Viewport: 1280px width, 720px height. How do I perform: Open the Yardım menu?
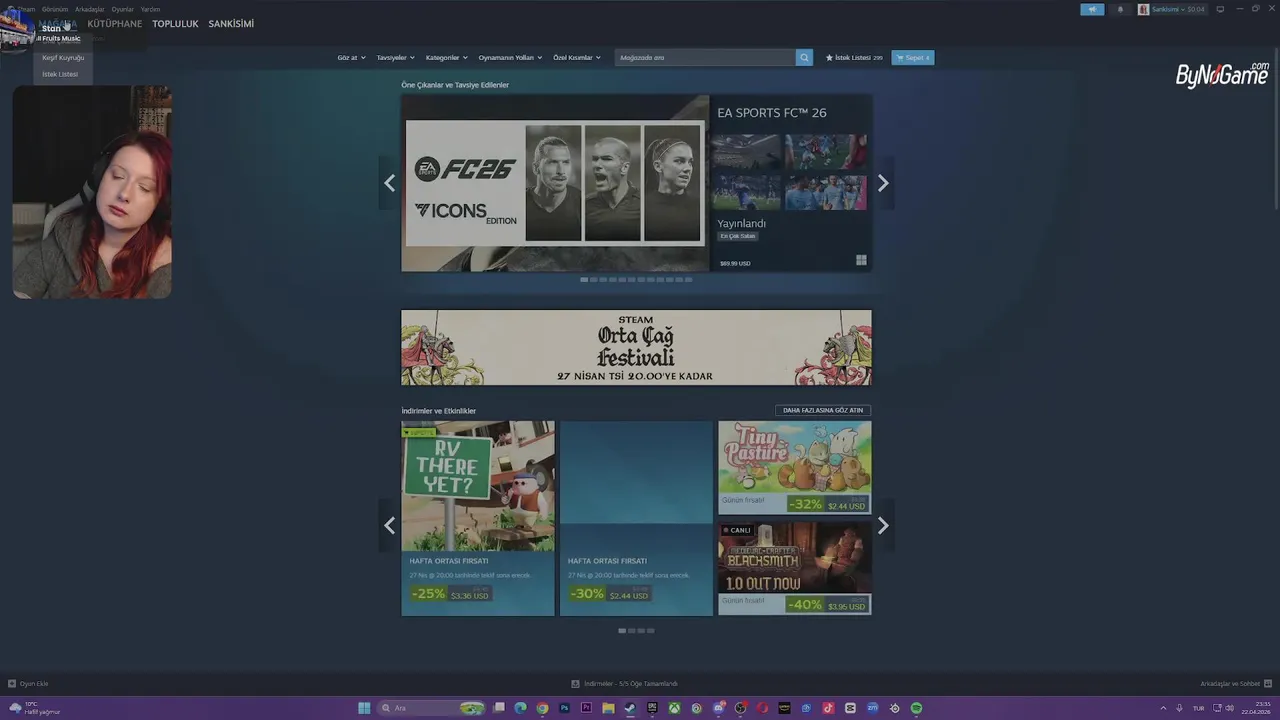pos(150,9)
